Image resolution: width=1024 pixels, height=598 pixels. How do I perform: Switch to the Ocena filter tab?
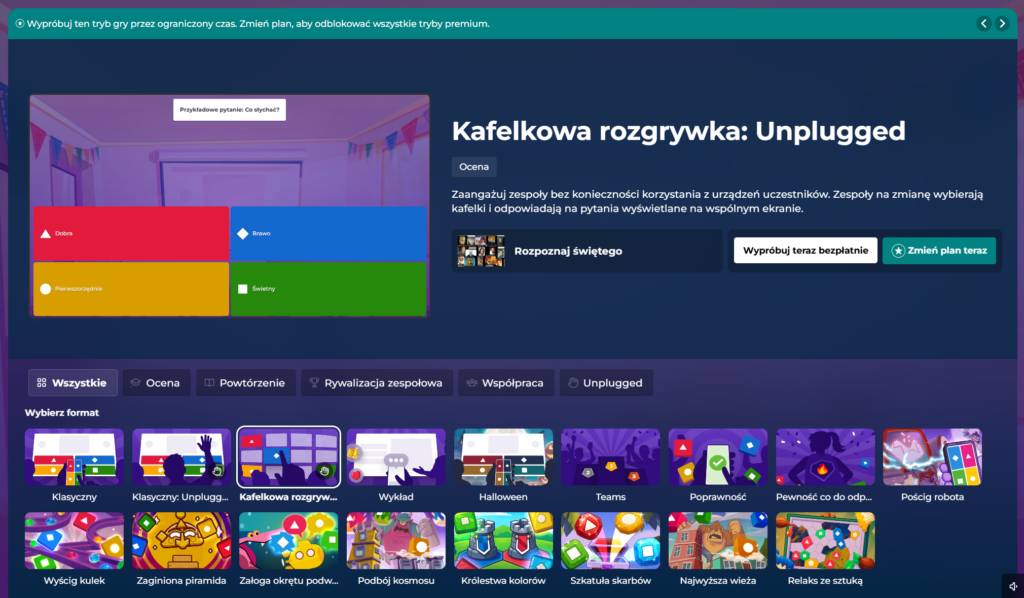click(156, 383)
